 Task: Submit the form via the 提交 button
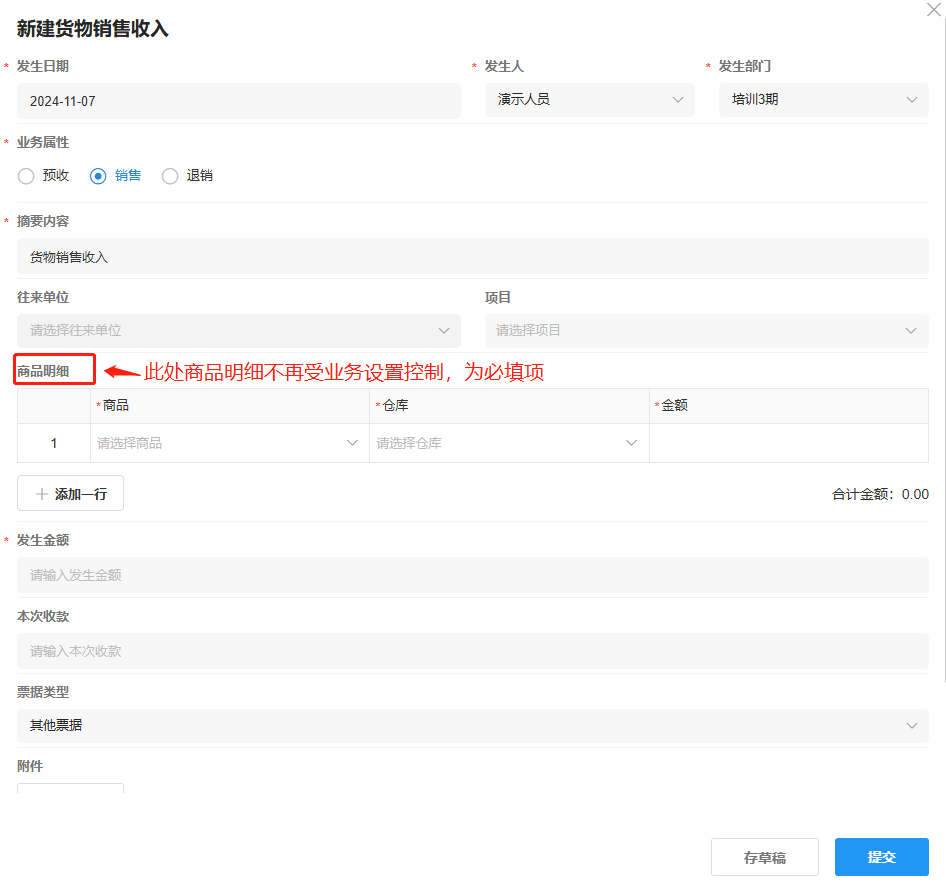(881, 857)
